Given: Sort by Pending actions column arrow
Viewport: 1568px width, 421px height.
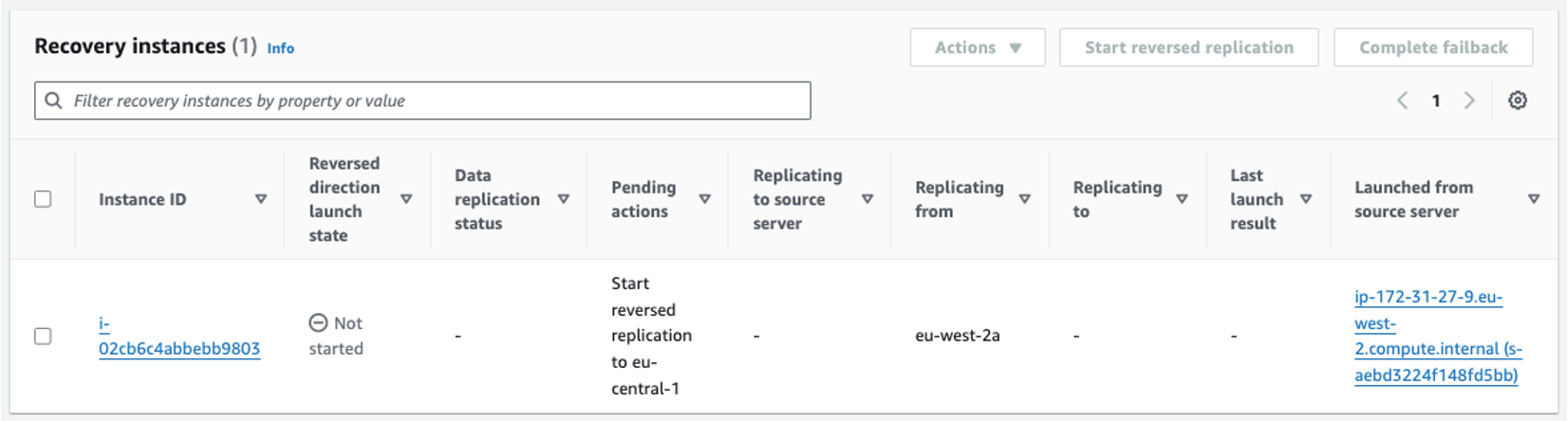Looking at the screenshot, I should coord(704,199).
